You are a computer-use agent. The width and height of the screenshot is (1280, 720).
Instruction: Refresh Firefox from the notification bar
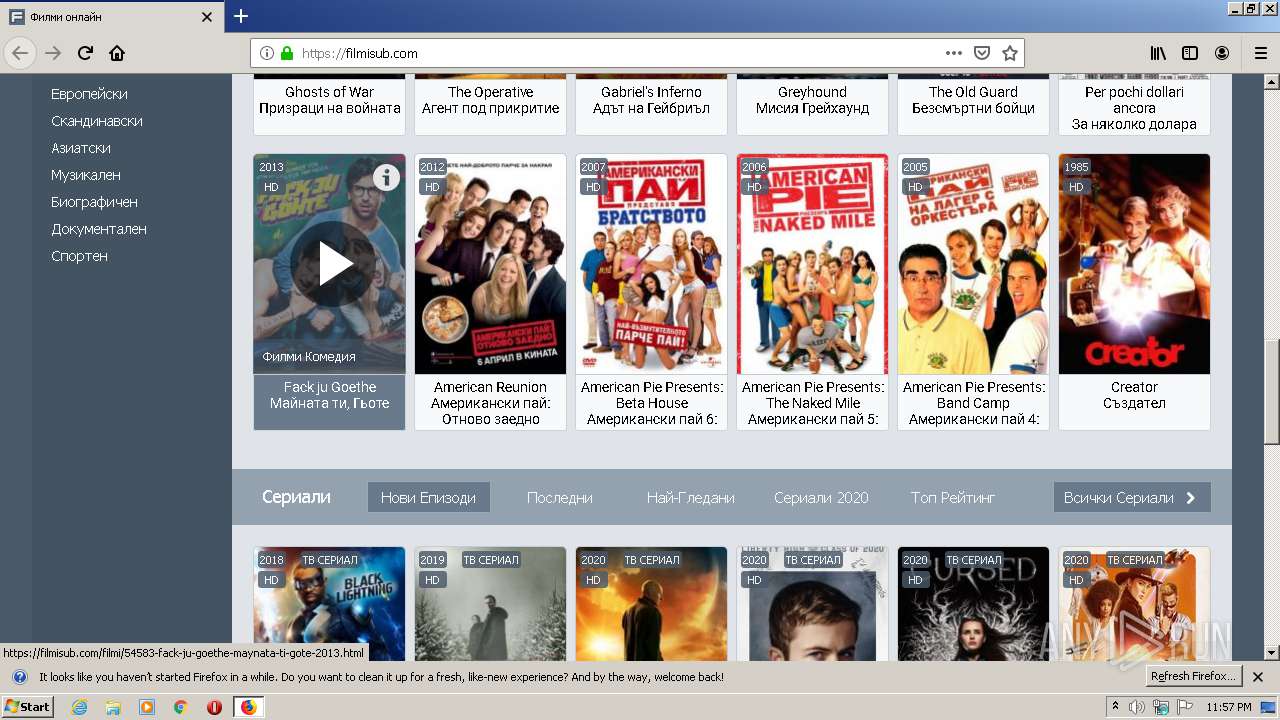1193,677
